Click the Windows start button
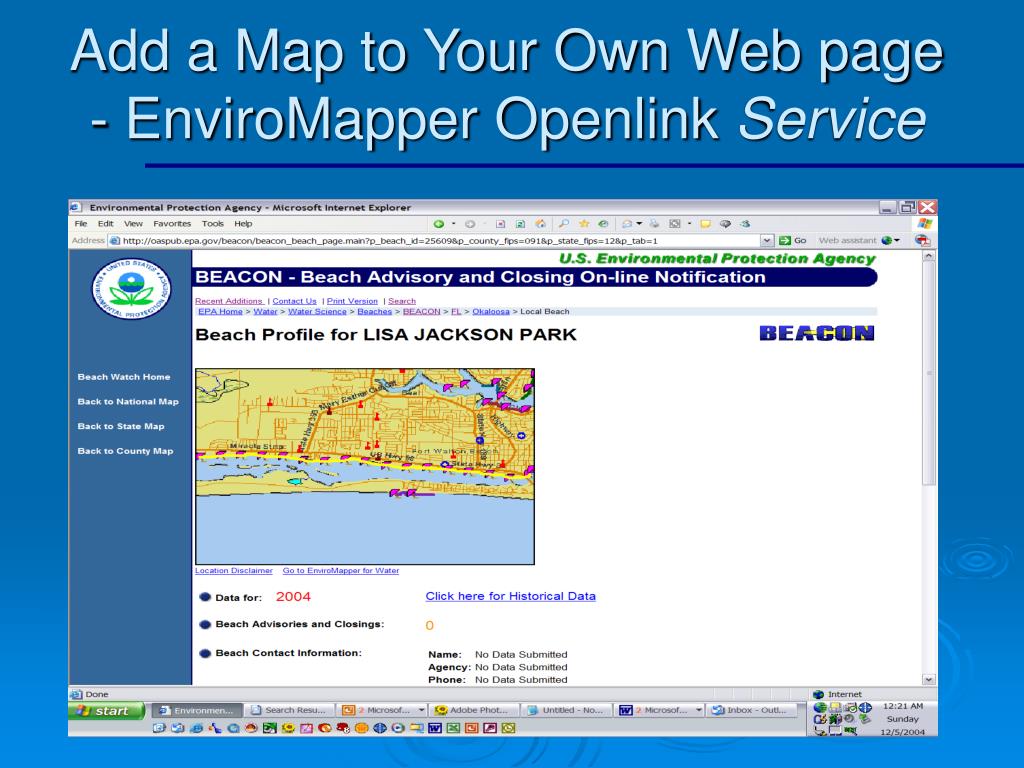This screenshot has width=1024, height=768. 106,711
